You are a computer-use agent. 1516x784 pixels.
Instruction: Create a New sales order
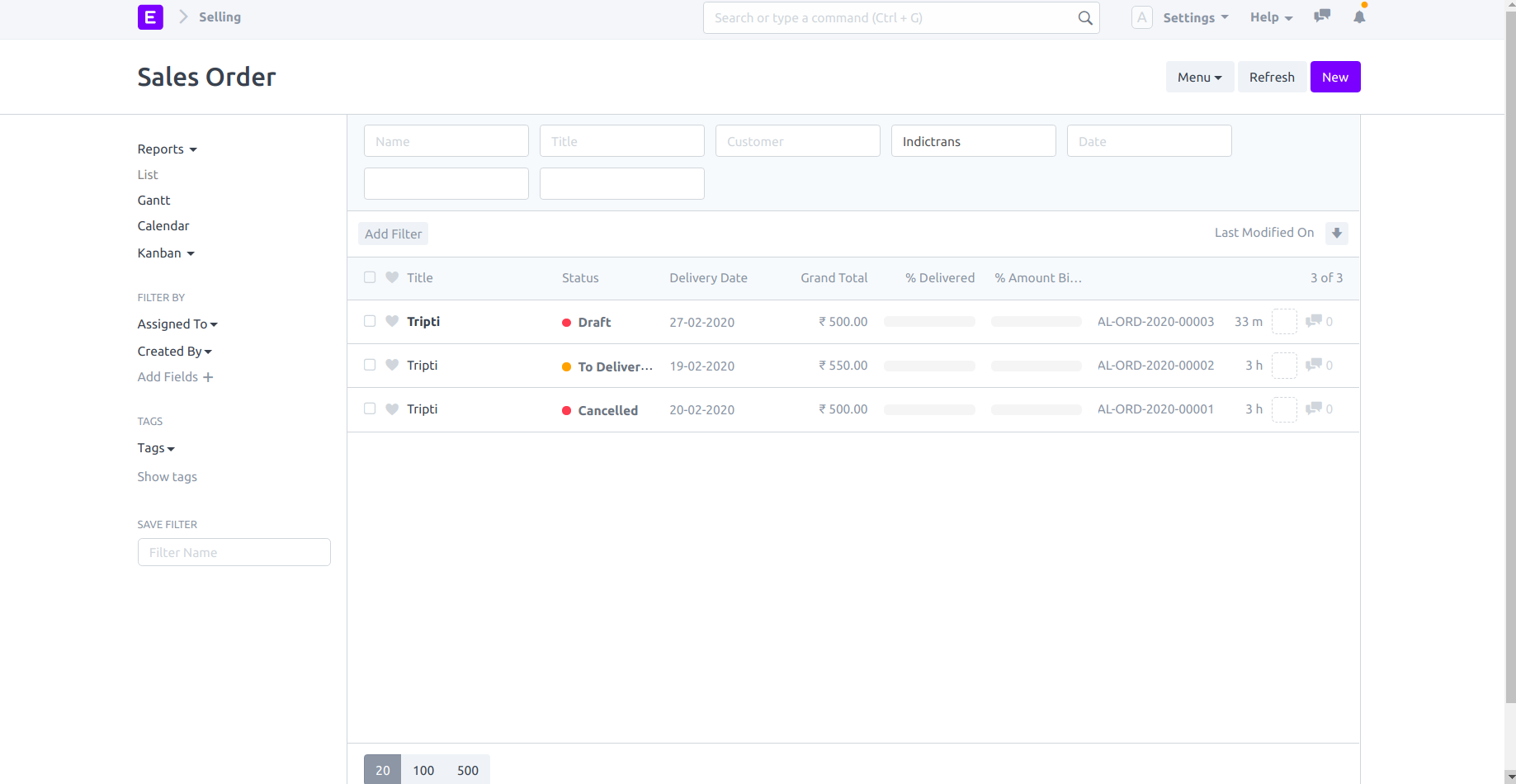pyautogui.click(x=1334, y=77)
